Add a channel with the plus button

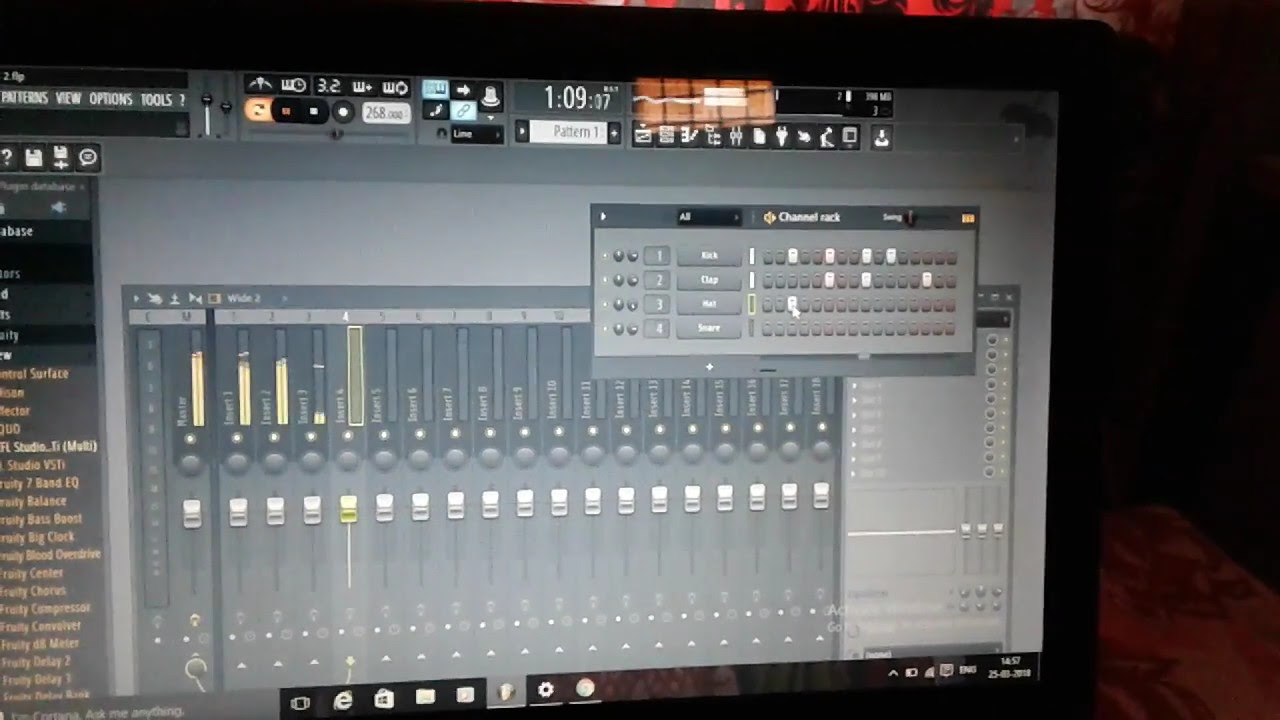click(709, 367)
